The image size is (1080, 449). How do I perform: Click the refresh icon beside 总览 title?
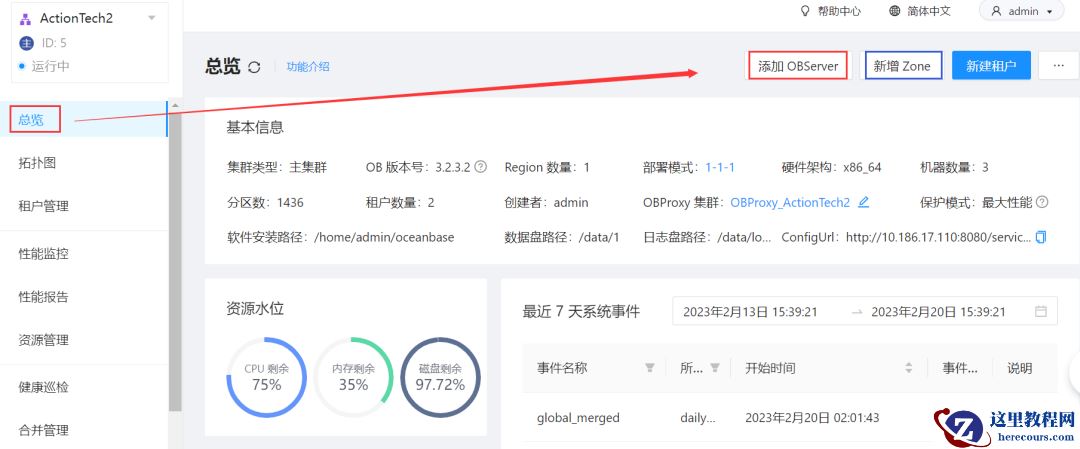click(x=254, y=67)
